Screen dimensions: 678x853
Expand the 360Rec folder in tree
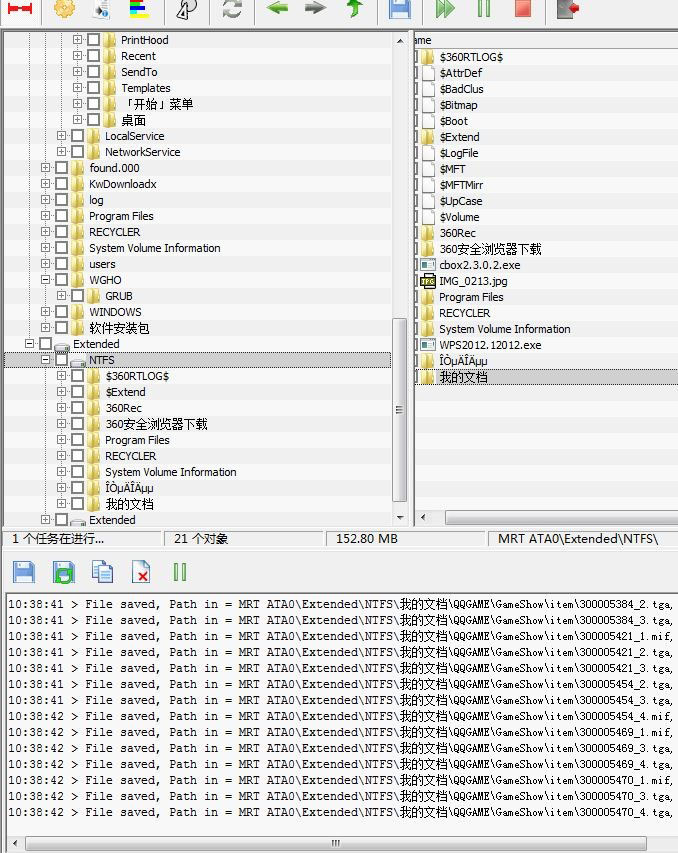[x=62, y=408]
